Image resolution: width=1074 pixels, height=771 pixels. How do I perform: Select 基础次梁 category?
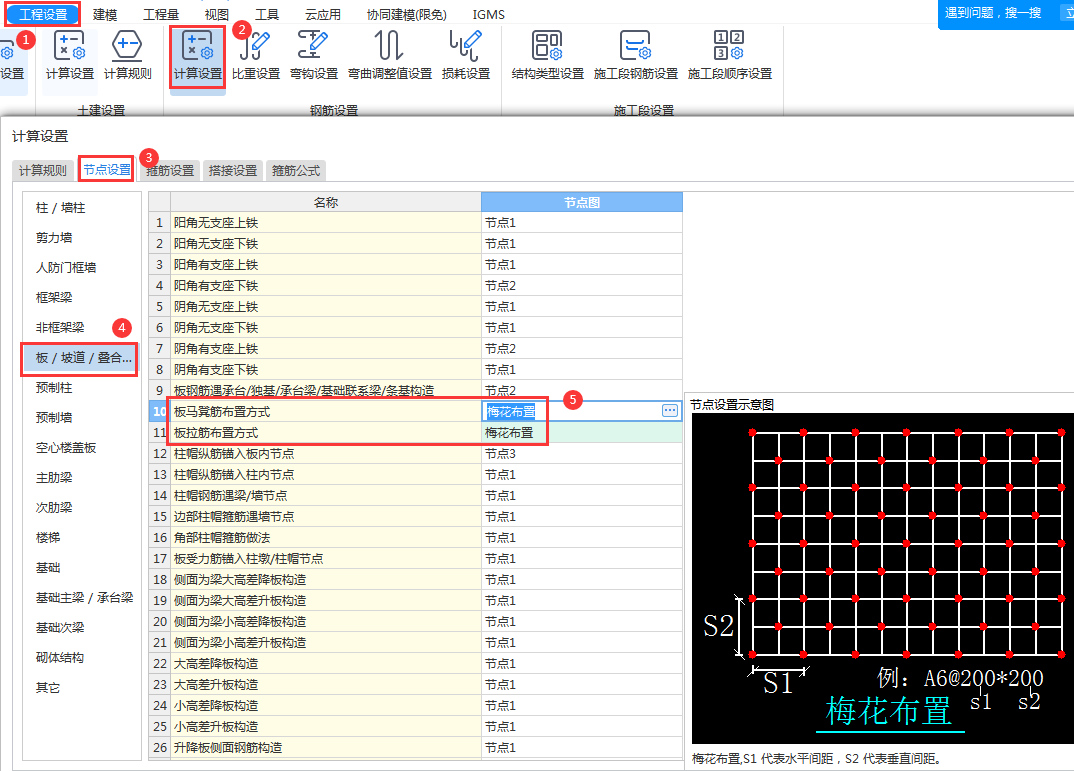coord(60,627)
